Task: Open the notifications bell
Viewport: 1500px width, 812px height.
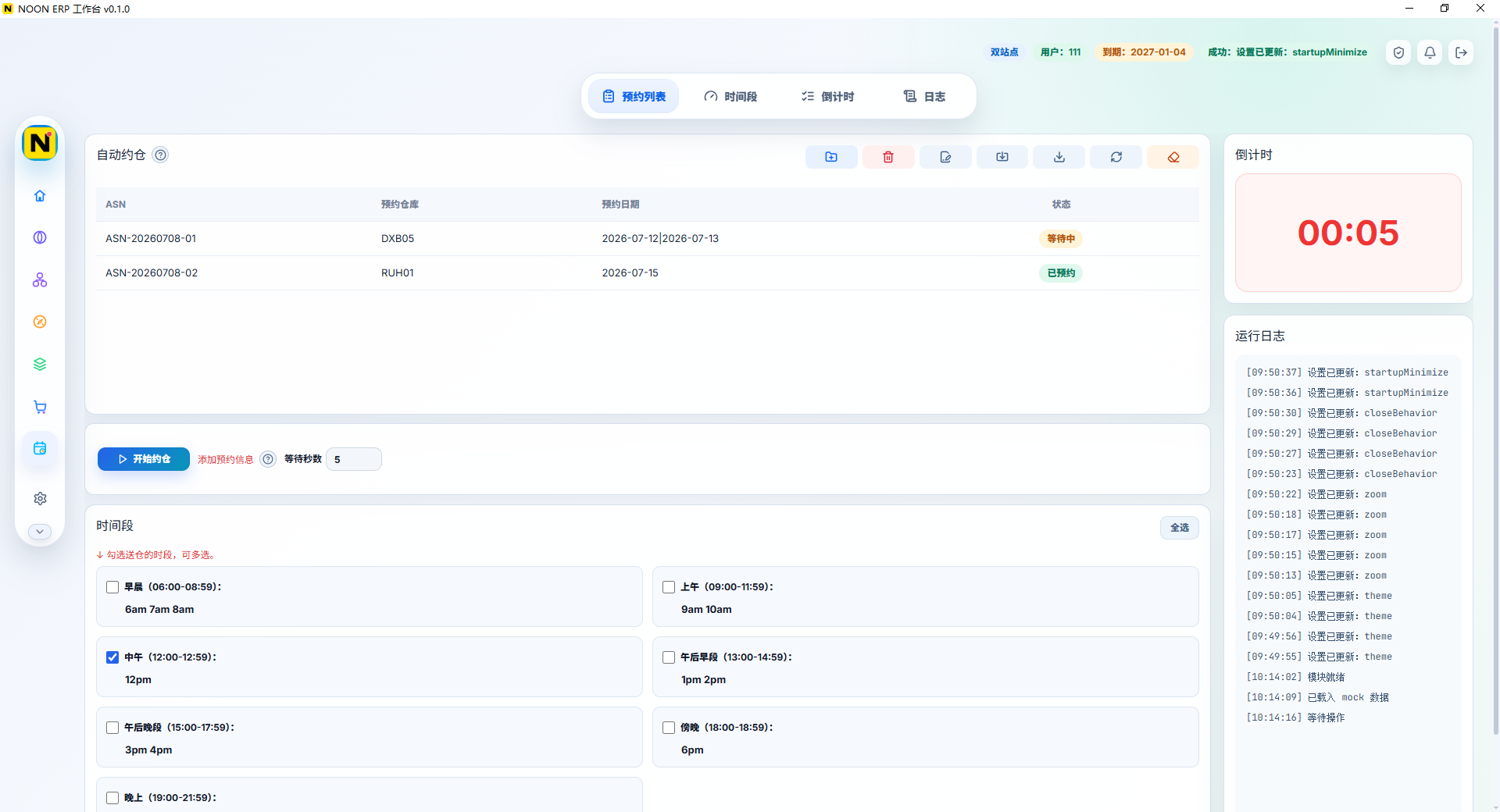Action: click(x=1430, y=52)
